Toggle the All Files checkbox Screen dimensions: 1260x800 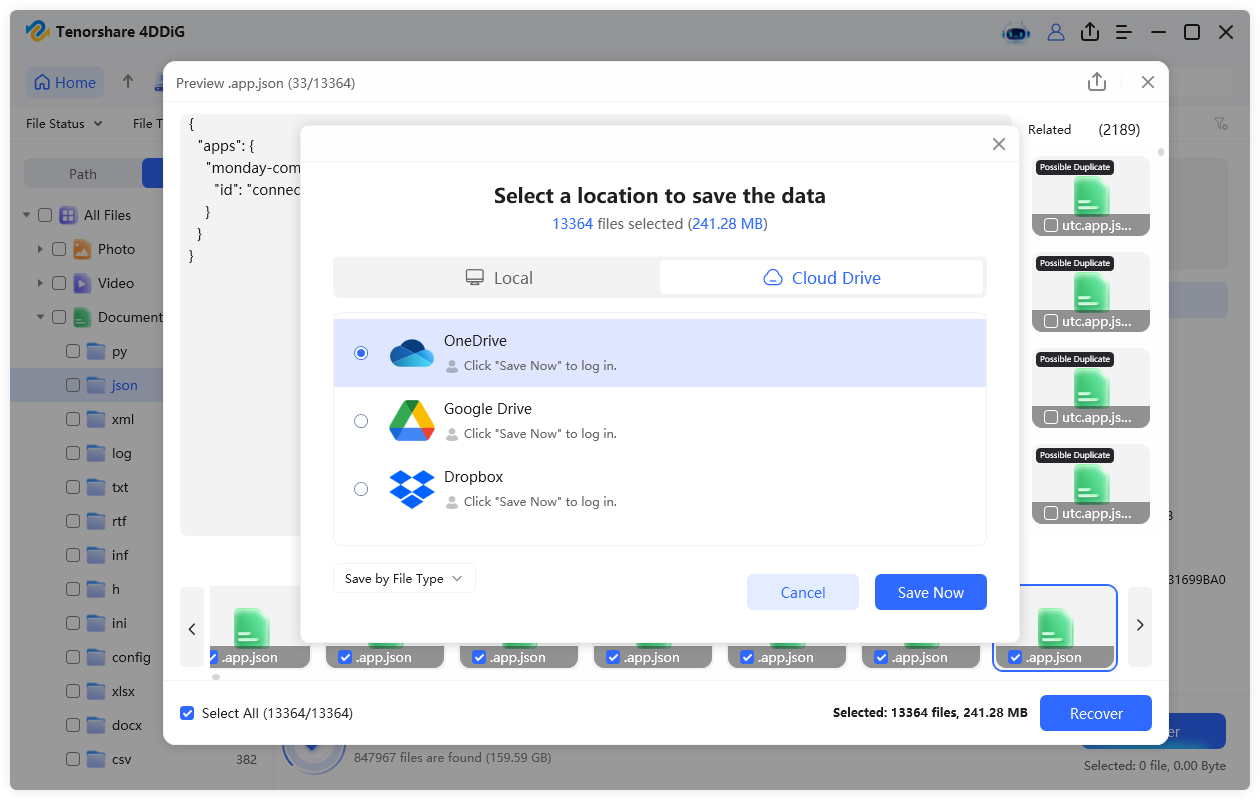45,215
